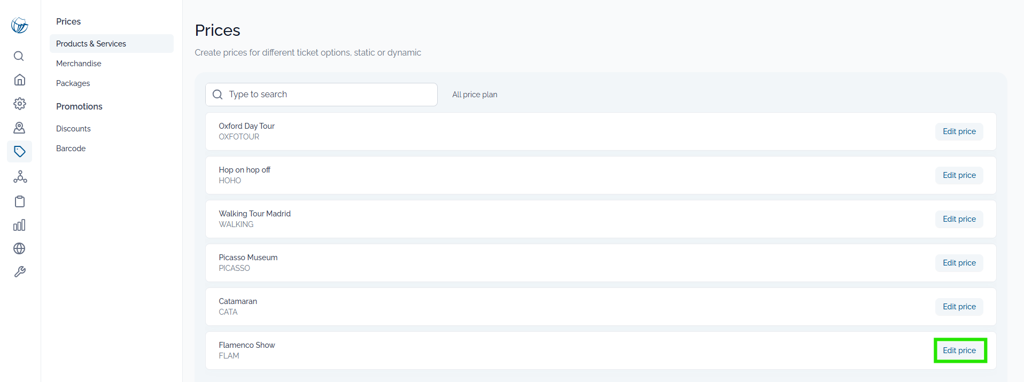Edit price for Walking Tour Madrid
This screenshot has width=1024, height=382.
[959, 219]
